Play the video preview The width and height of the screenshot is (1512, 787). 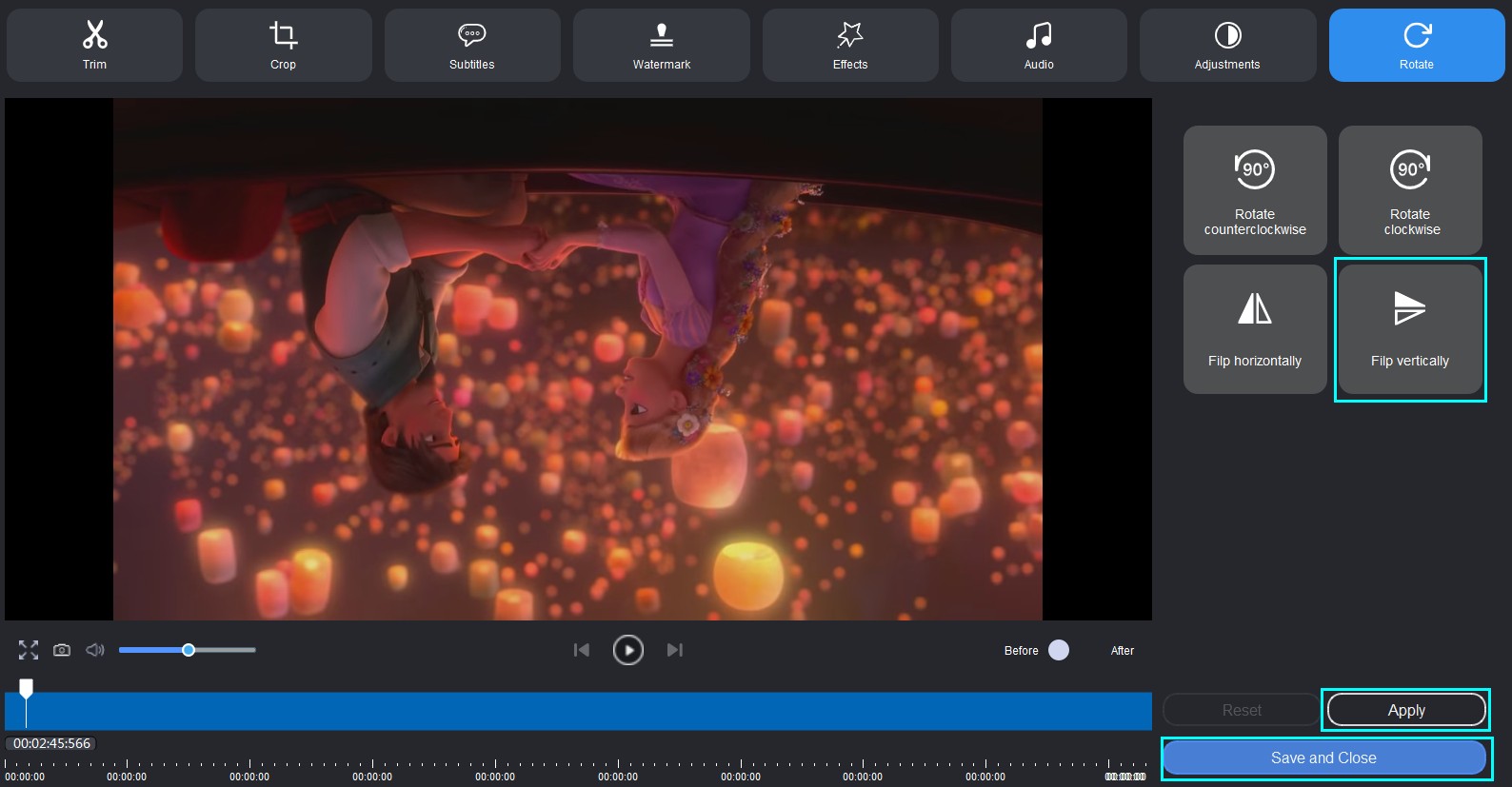click(x=628, y=650)
